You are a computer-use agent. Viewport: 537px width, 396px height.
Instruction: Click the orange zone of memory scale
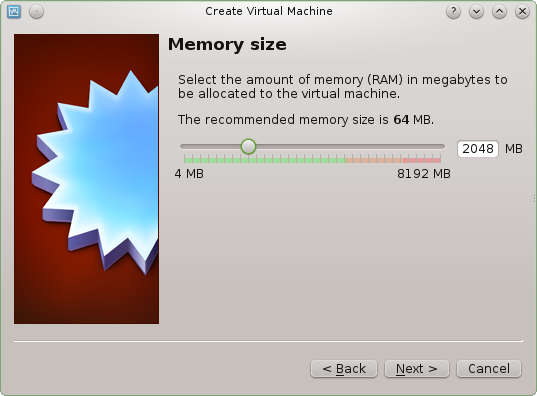tap(375, 159)
